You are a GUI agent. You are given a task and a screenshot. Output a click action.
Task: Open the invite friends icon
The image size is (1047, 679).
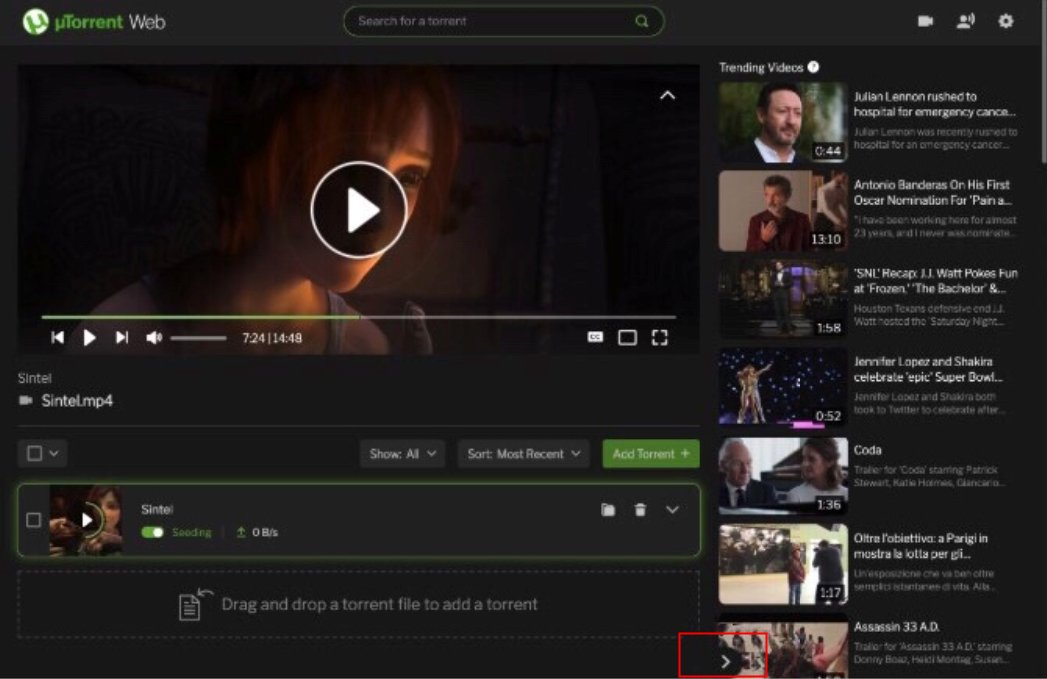[965, 21]
